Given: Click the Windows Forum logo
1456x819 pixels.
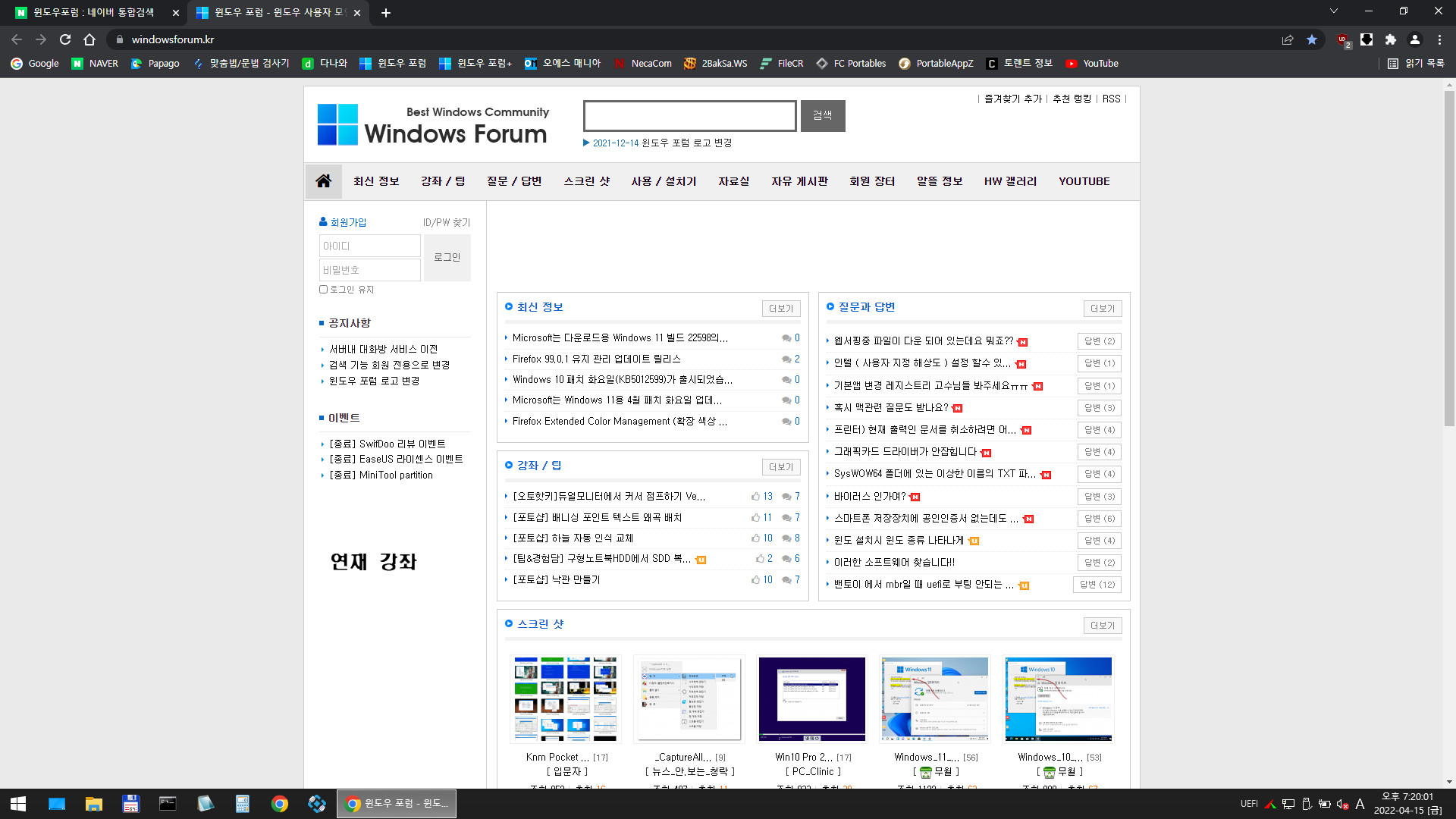Looking at the screenshot, I should coord(433,125).
